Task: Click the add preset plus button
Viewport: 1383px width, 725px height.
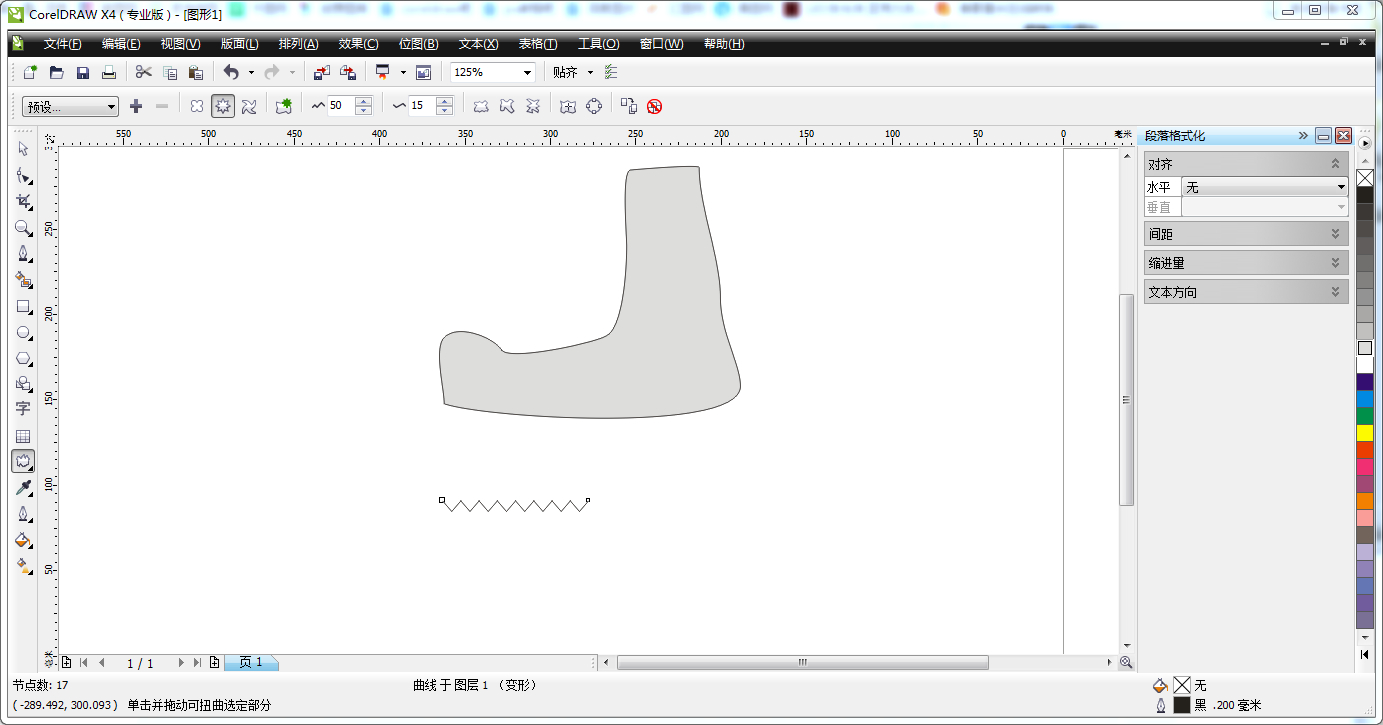Action: click(x=136, y=106)
